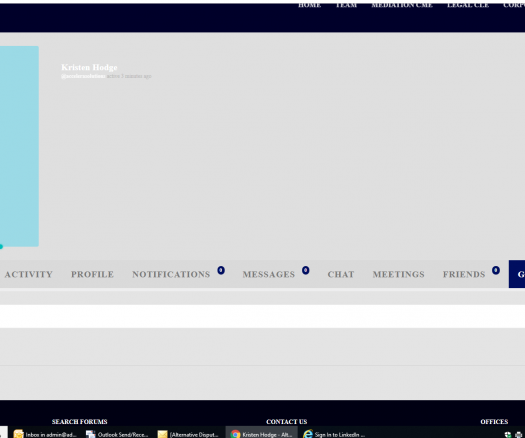The width and height of the screenshot is (525, 438).
Task: Open the Legal CLE navigation link
Action: 468,5
